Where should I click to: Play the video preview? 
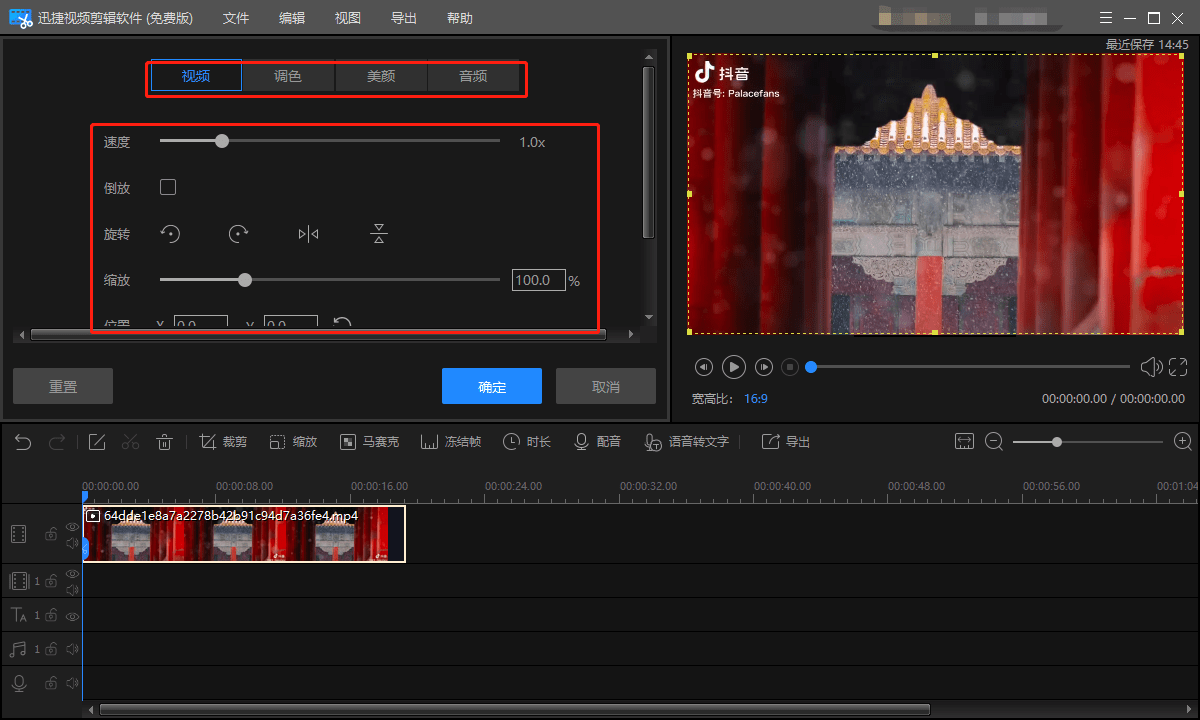(x=734, y=367)
